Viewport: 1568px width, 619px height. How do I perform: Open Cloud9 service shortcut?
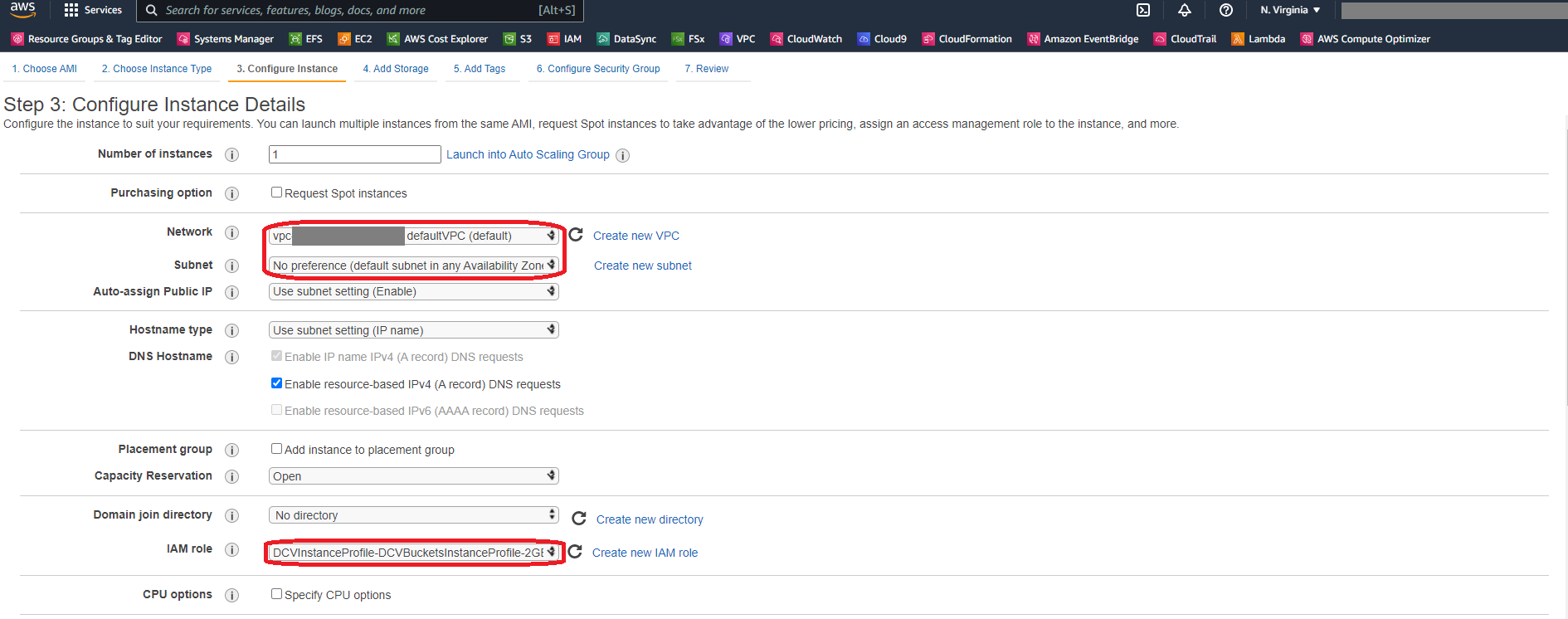[883, 39]
